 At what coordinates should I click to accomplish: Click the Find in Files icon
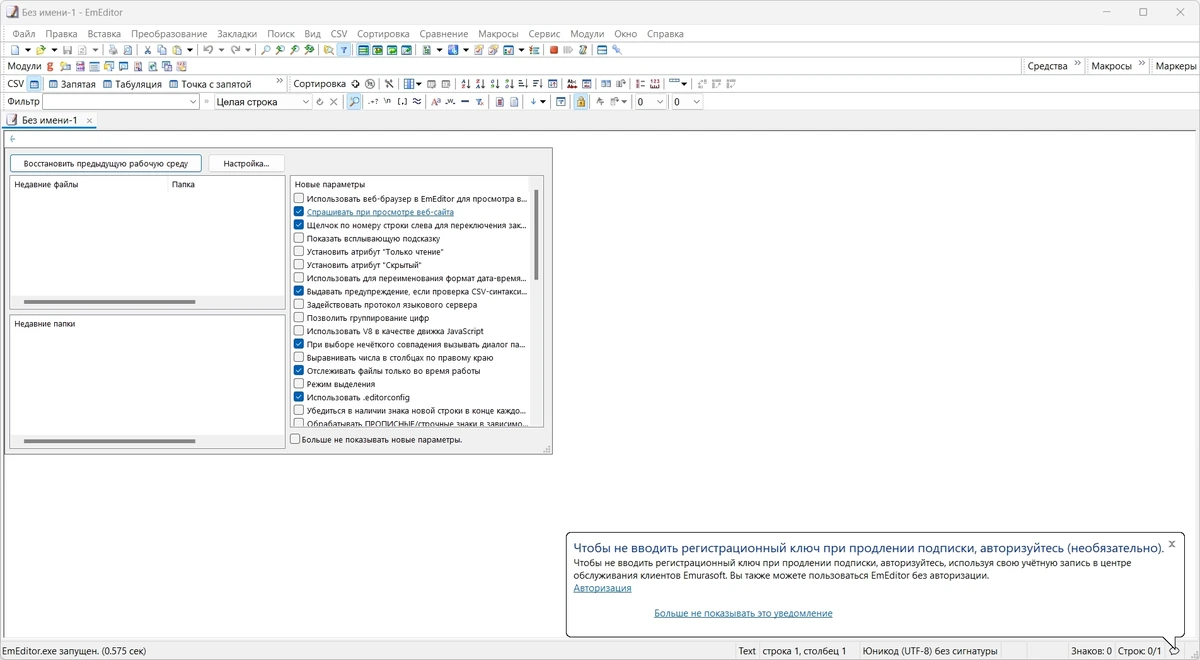click(x=328, y=49)
